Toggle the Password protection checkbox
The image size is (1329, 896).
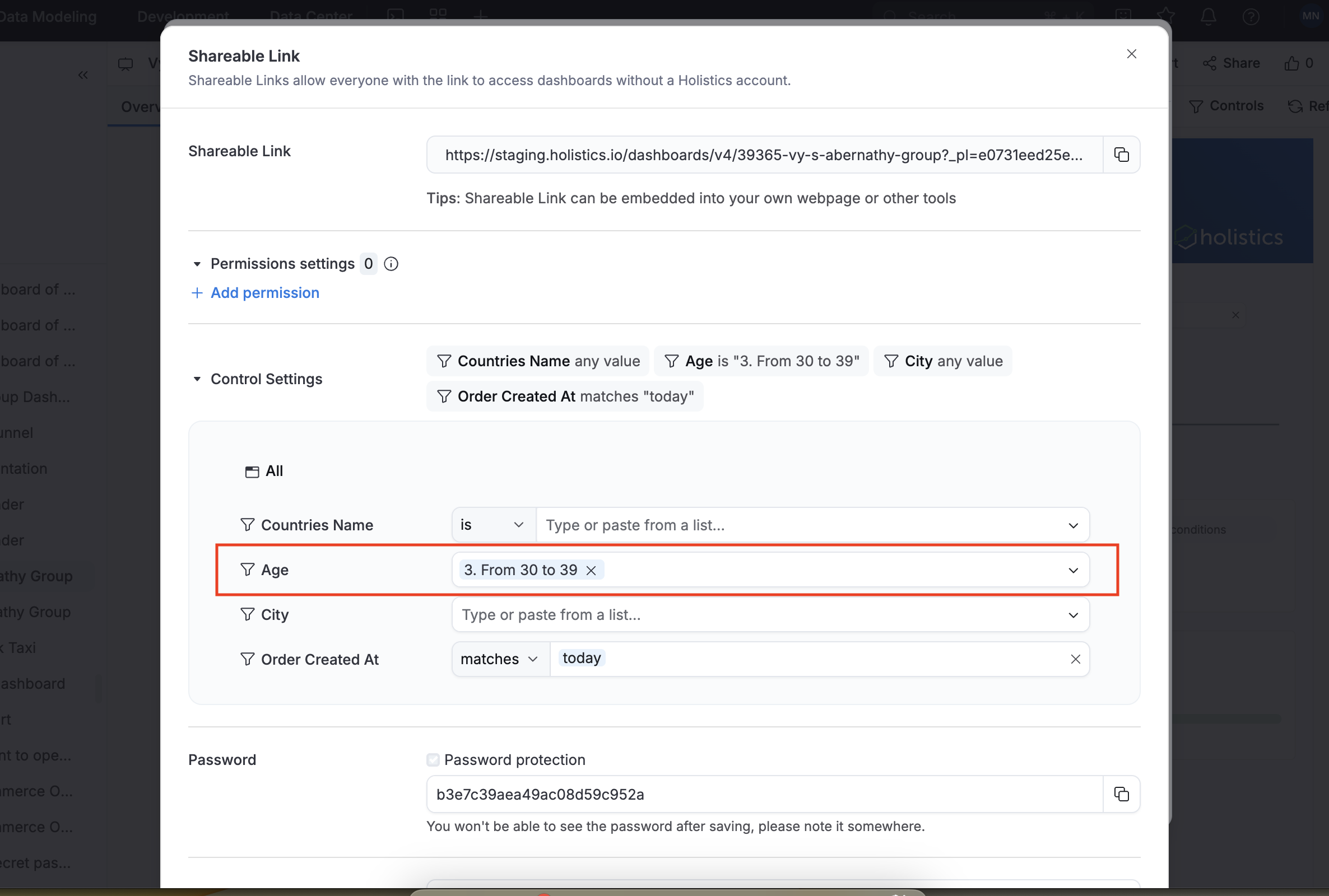433,759
